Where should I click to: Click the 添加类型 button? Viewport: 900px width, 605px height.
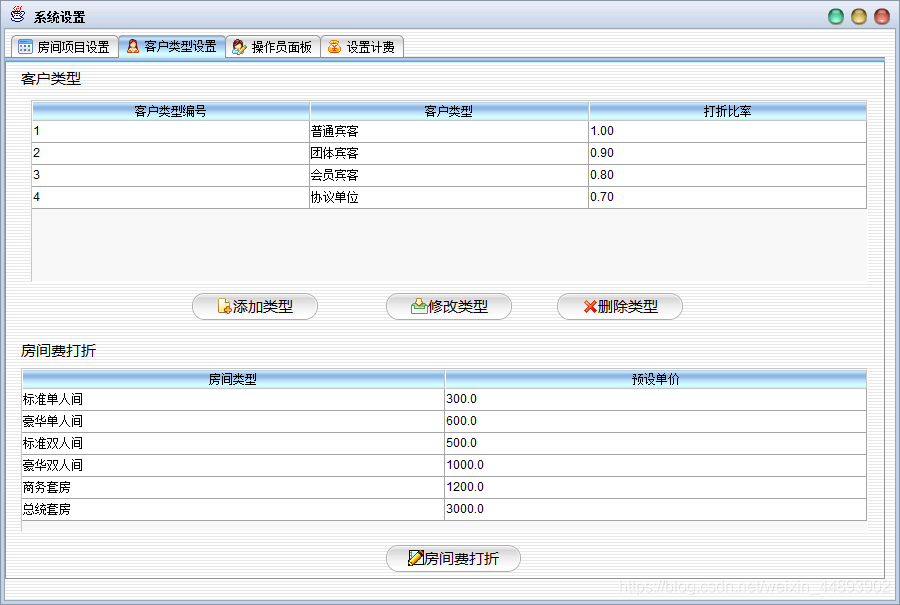point(255,307)
